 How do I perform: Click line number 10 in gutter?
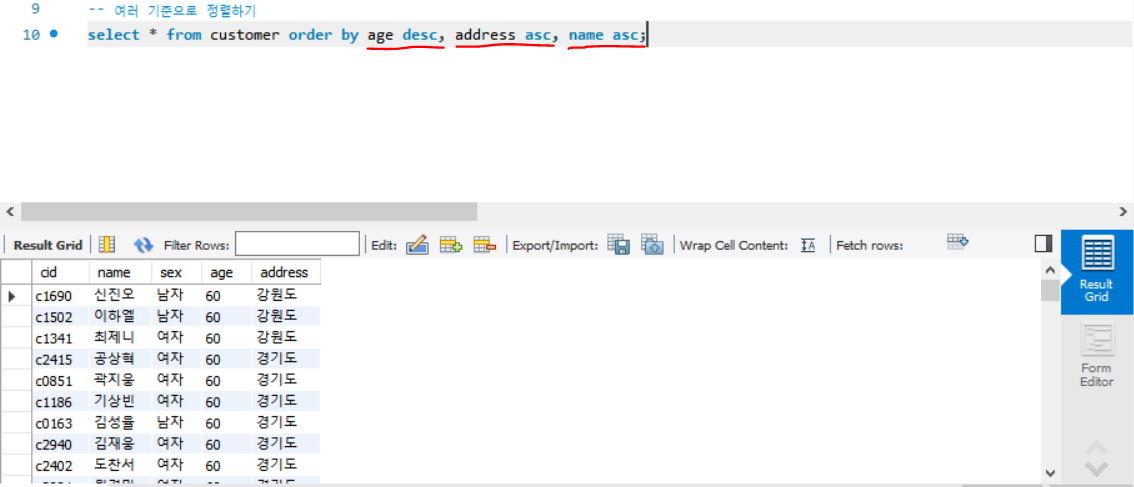point(31,34)
